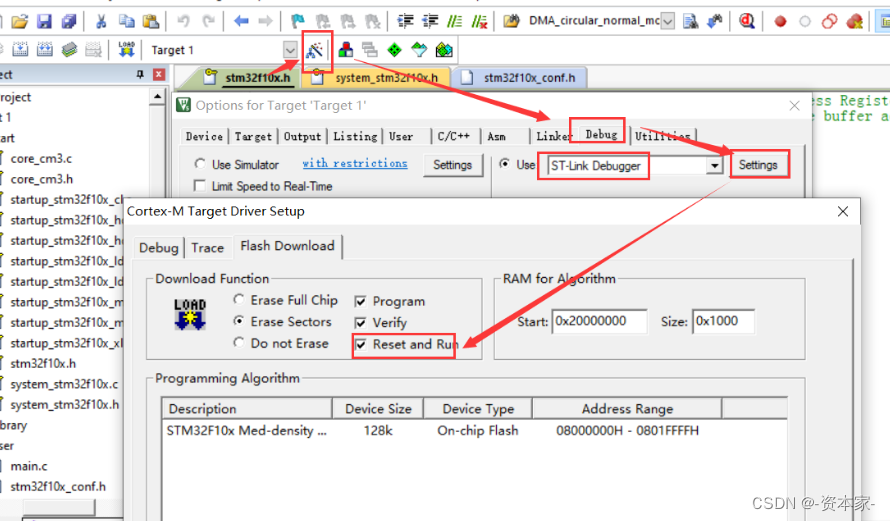
Task: Switch to the system_stm32f10x.h editor tab
Action: [378, 78]
